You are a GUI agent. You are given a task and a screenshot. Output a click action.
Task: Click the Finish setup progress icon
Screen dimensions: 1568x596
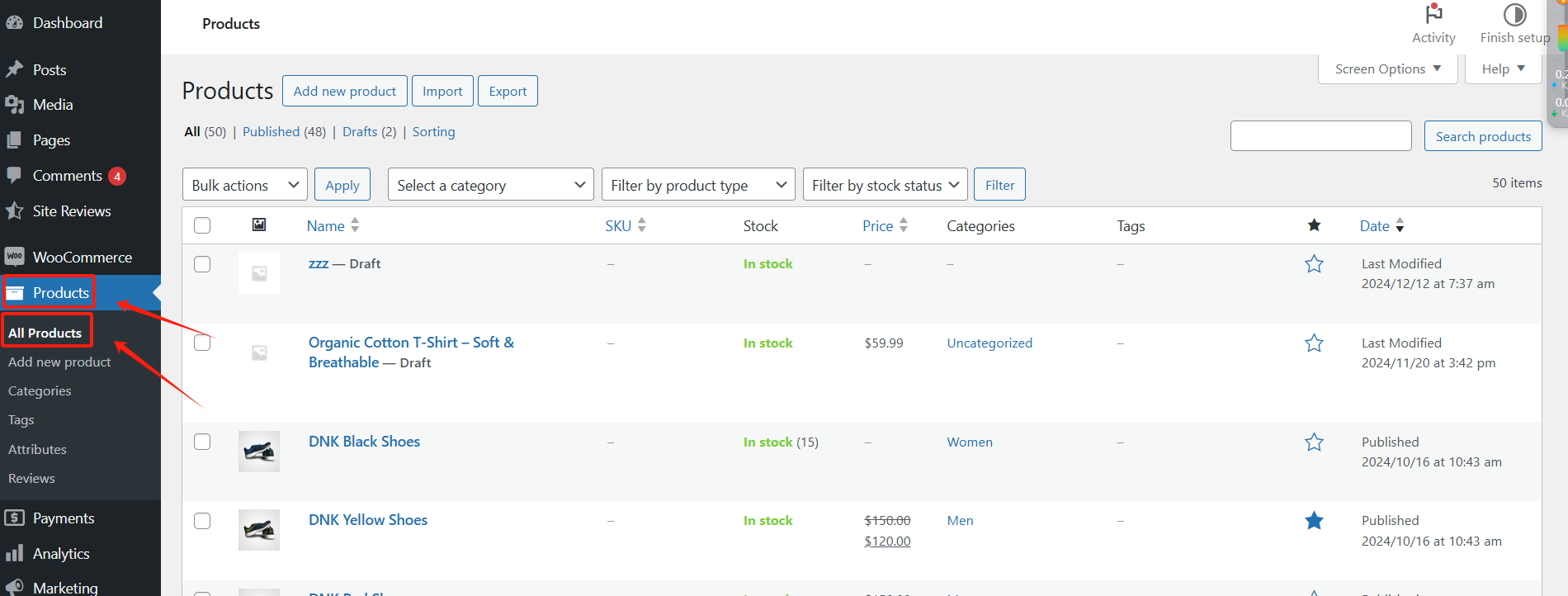click(x=1514, y=15)
